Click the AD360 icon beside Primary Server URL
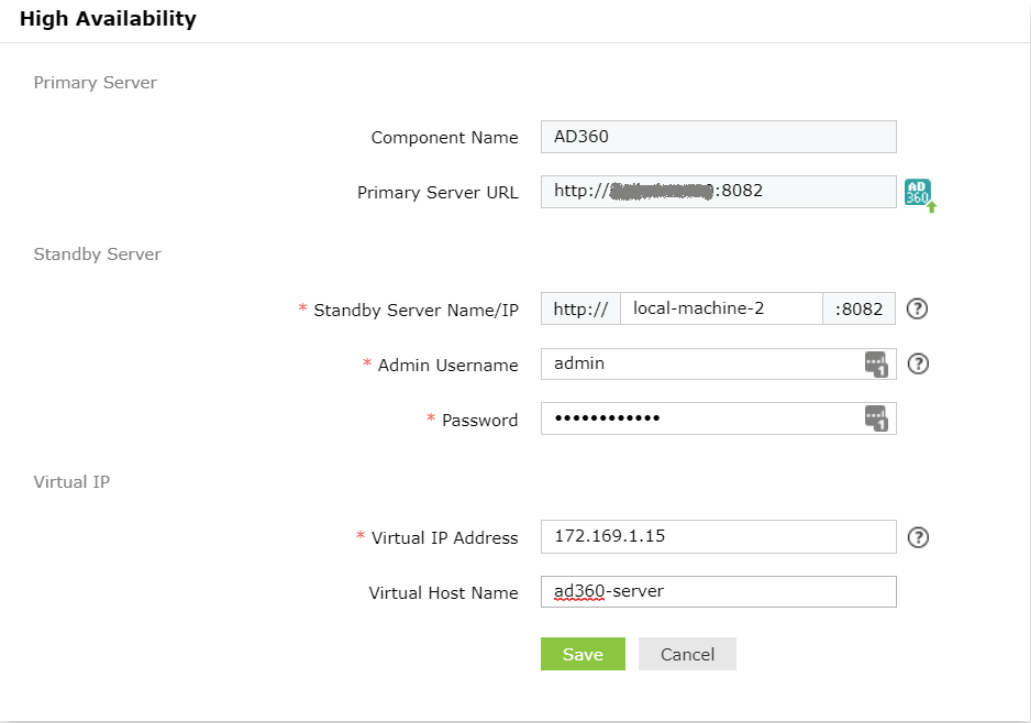The width and height of the screenshot is (1031, 723). click(x=919, y=195)
